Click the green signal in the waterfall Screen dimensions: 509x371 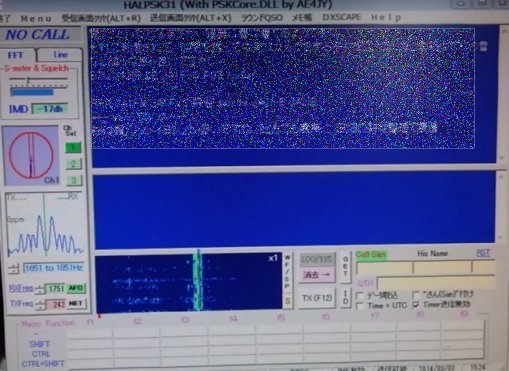198,282
